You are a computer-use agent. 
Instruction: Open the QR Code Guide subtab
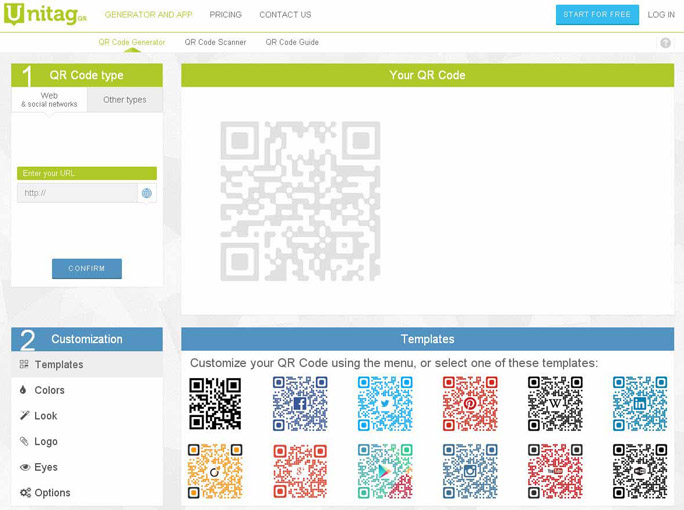tap(292, 42)
